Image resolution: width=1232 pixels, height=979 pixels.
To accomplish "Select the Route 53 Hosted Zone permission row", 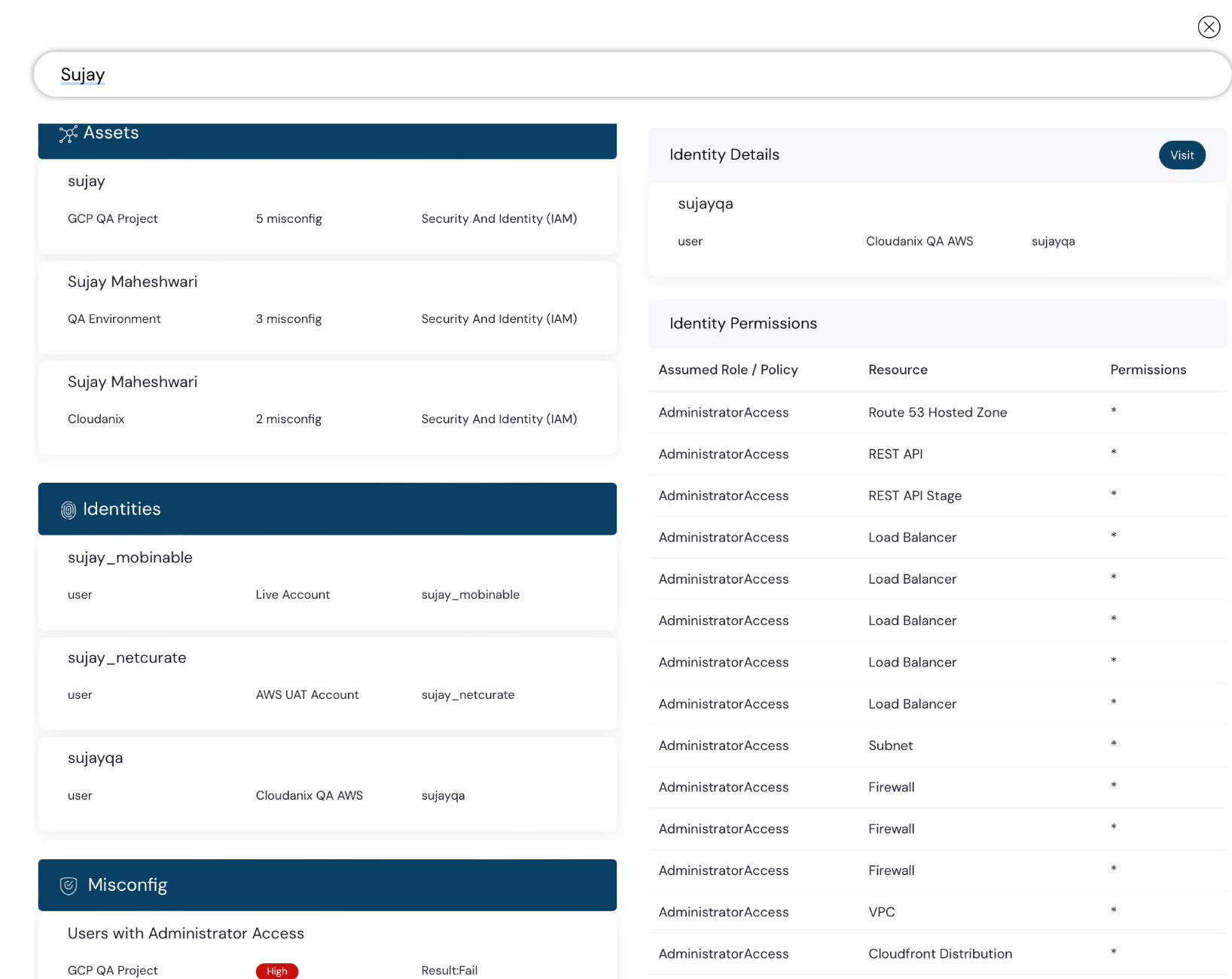I will 937,412.
